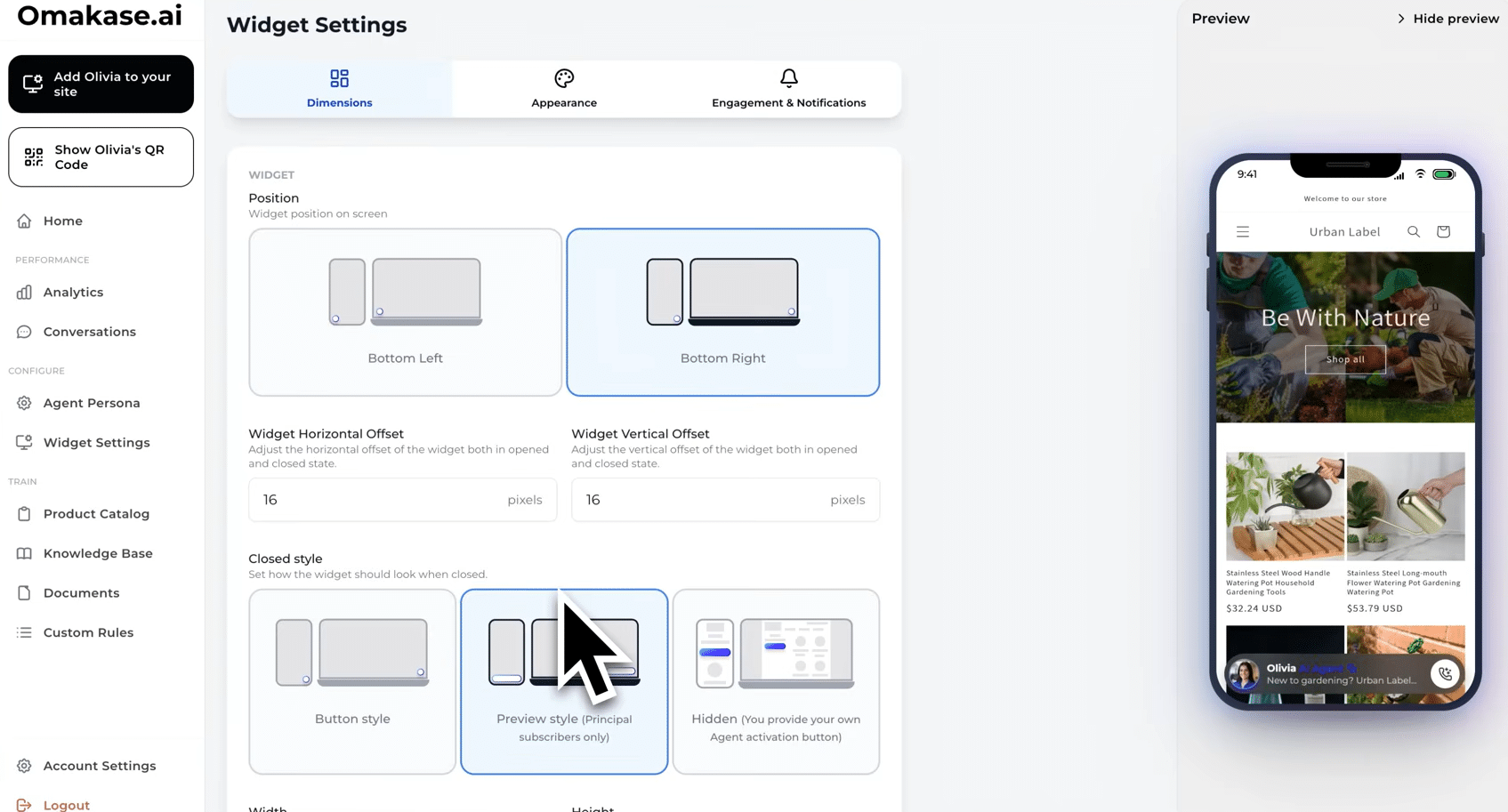The width and height of the screenshot is (1508, 812).
Task: Click Welcome to our store announcement text
Action: (1345, 199)
